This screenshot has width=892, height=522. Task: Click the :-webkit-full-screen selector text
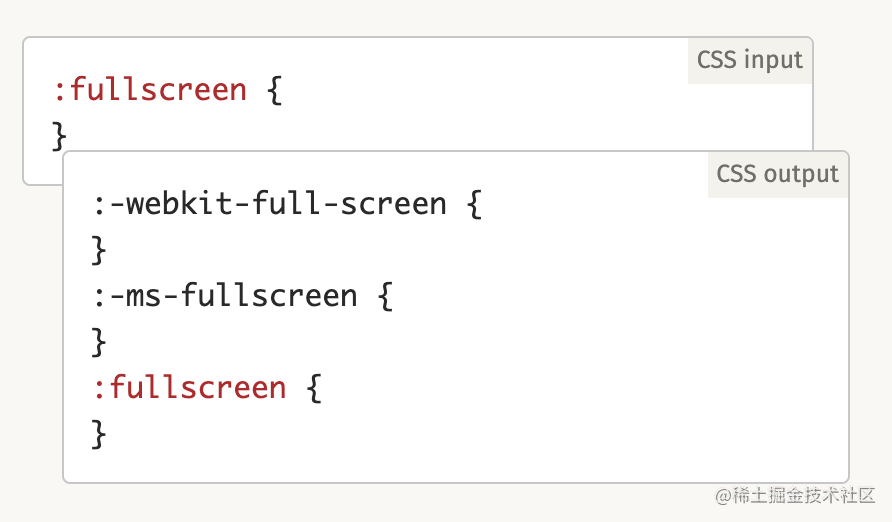click(x=270, y=204)
